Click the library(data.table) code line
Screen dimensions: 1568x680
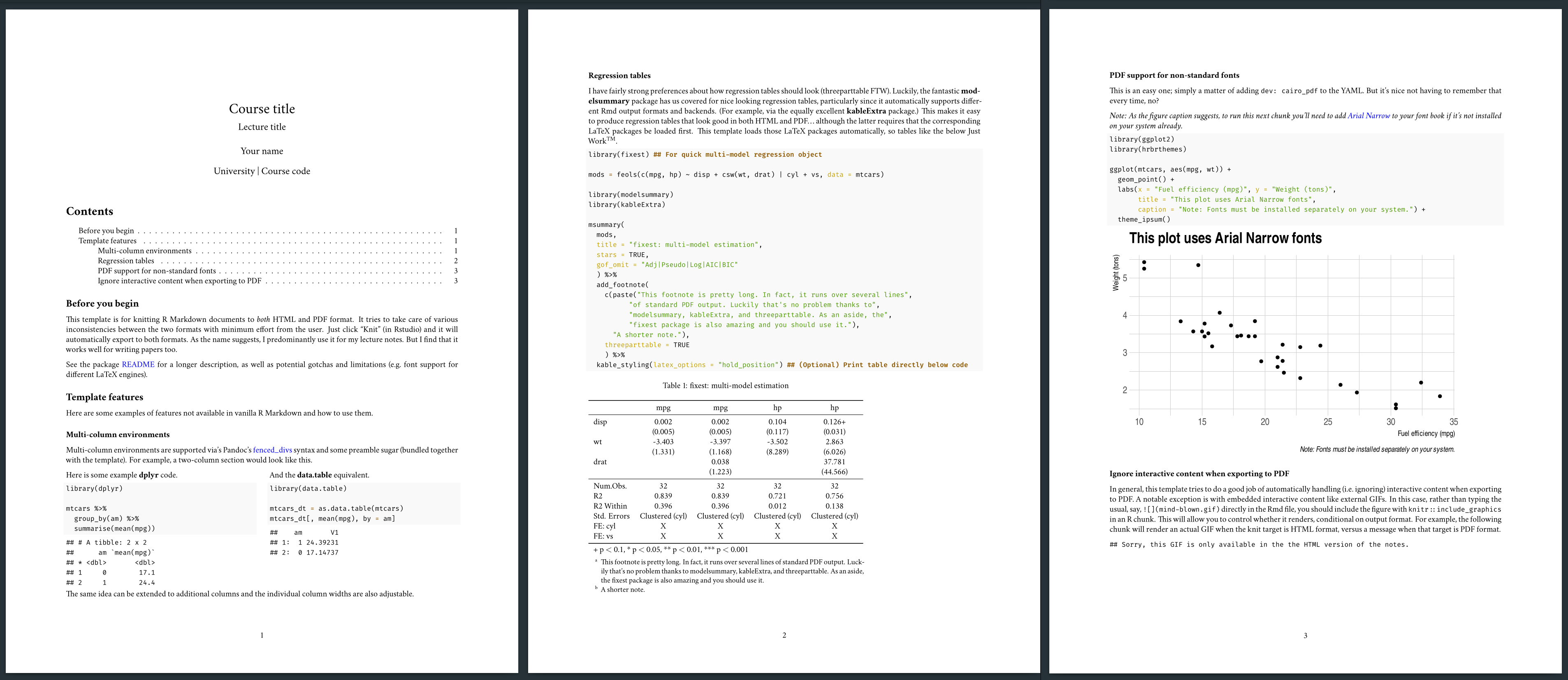tap(308, 489)
